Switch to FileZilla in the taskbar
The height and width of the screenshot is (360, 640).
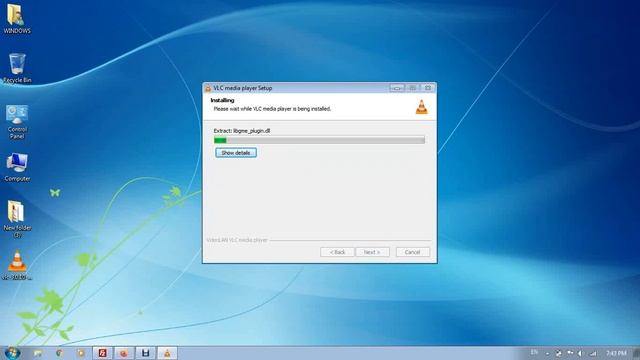point(102,353)
